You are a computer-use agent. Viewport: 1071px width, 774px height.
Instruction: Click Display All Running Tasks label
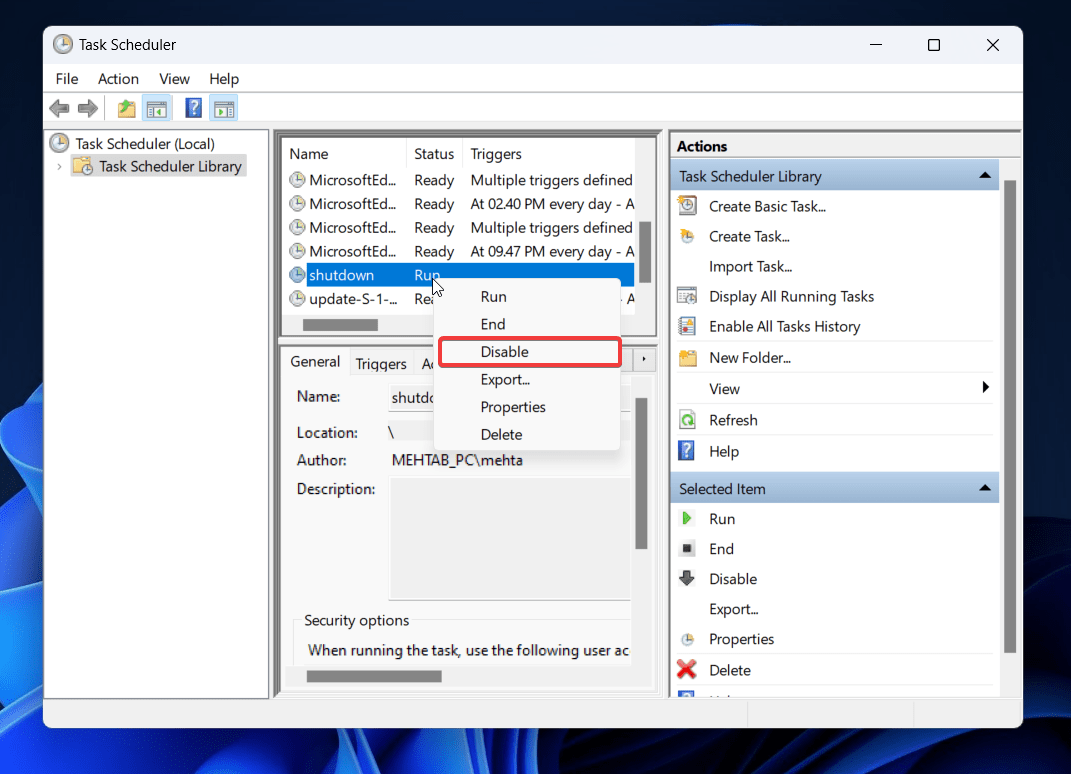click(x=791, y=296)
